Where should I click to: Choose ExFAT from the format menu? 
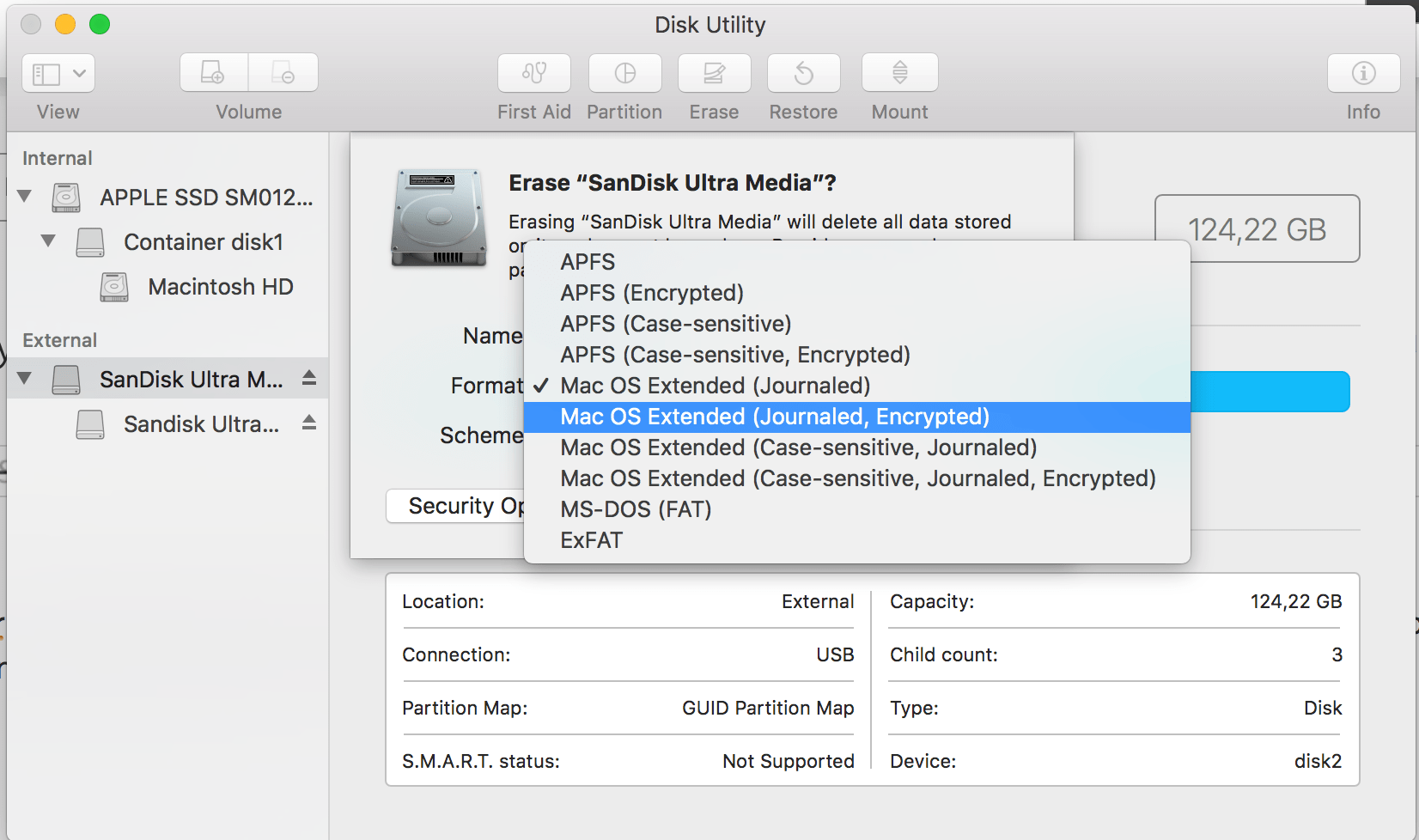click(x=592, y=539)
